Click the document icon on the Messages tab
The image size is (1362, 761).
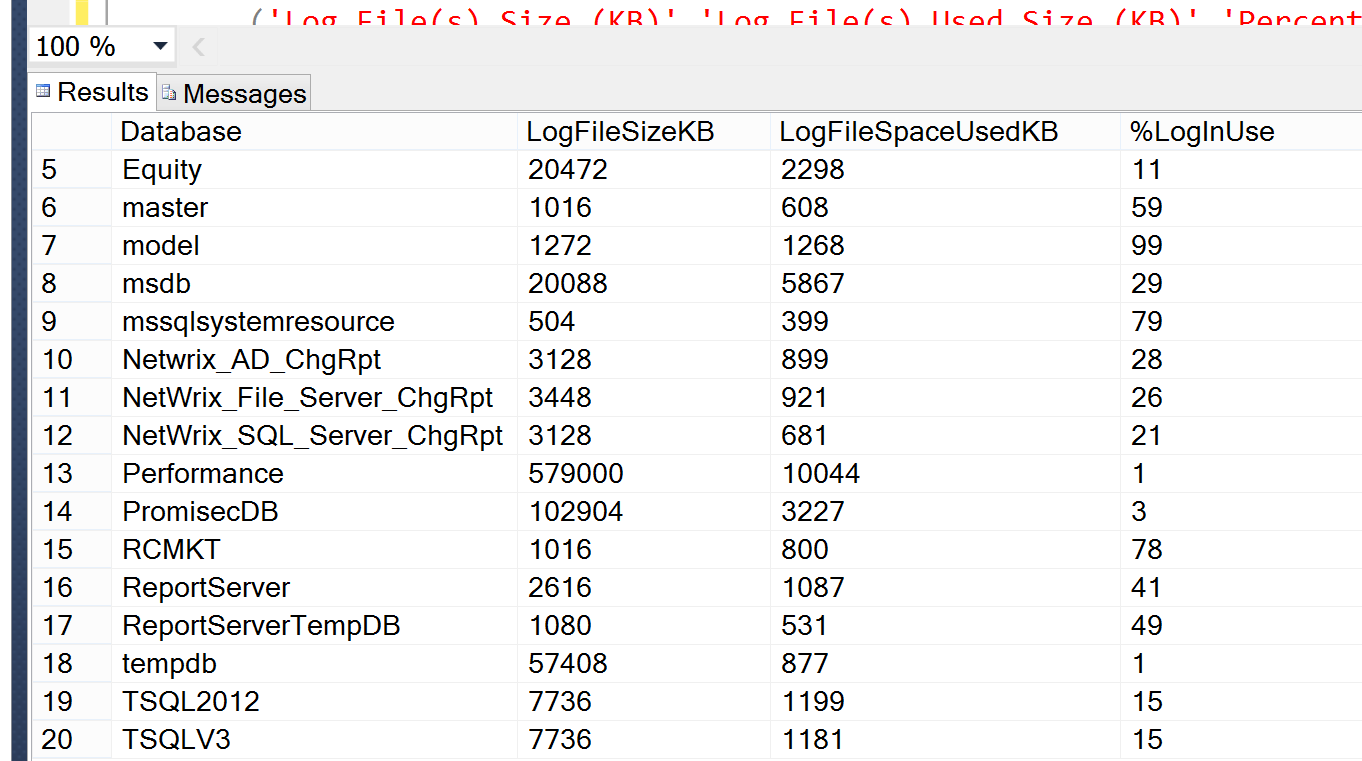[166, 93]
